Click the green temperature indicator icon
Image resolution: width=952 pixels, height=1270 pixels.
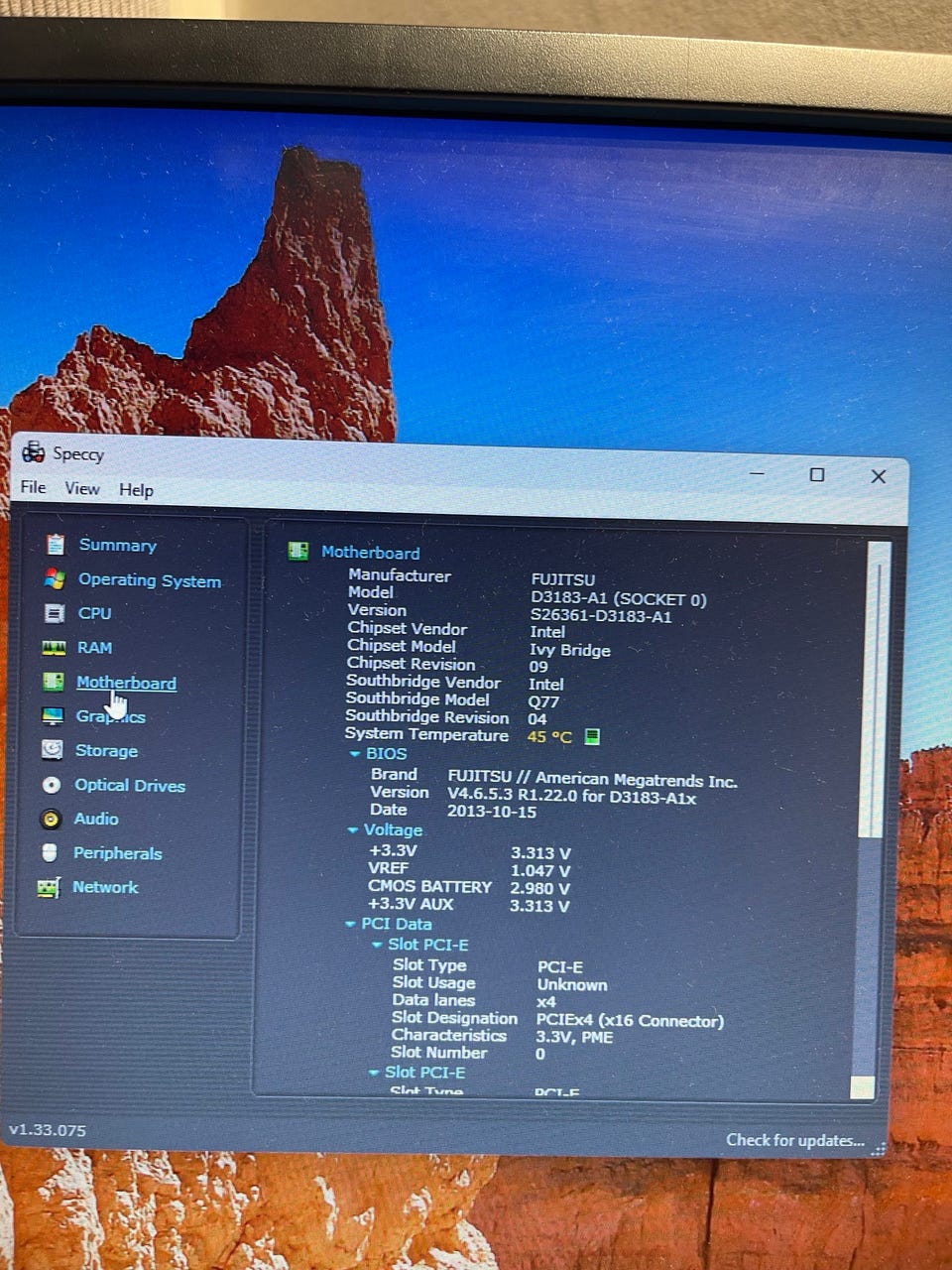click(592, 736)
